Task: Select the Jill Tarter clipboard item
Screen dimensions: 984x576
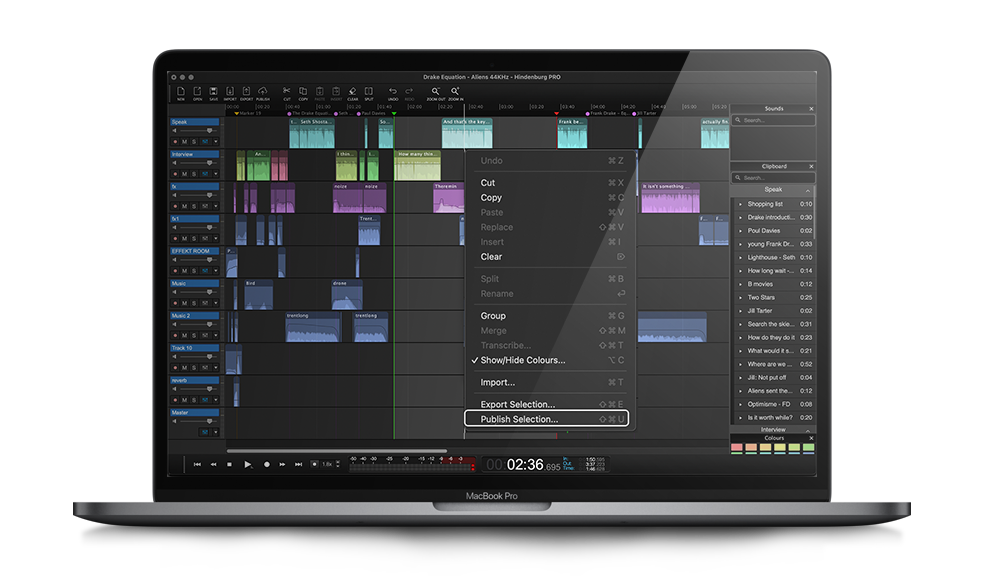Action: pos(760,311)
